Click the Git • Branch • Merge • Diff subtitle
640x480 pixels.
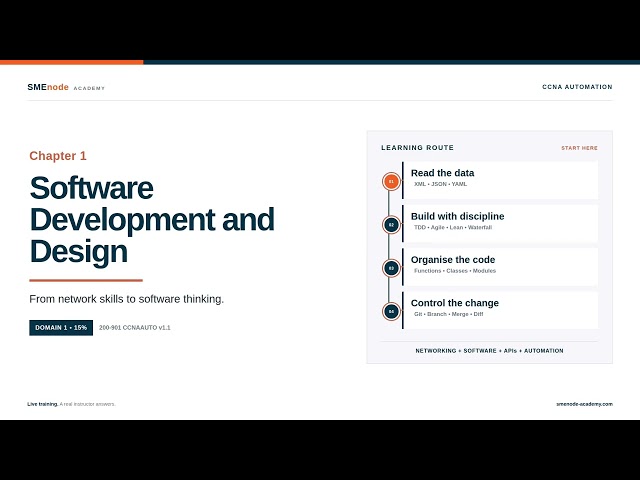point(449,314)
